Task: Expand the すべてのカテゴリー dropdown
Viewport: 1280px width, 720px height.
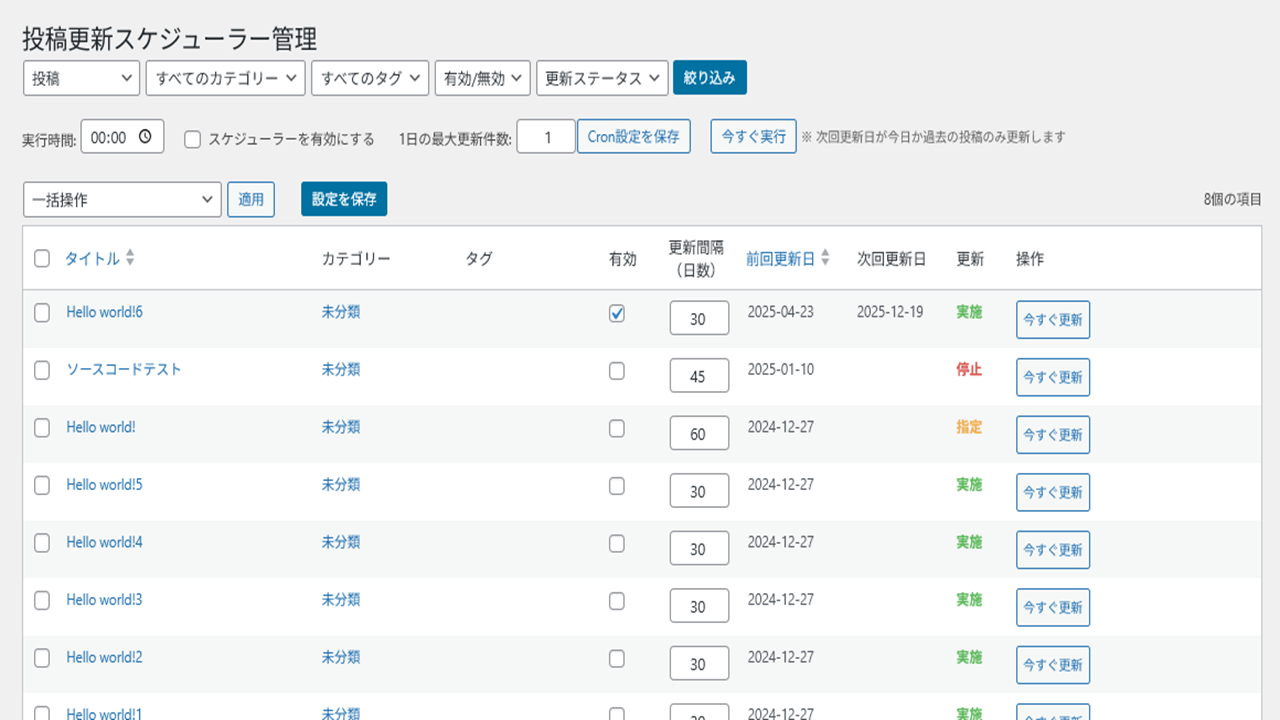Action: click(x=224, y=78)
